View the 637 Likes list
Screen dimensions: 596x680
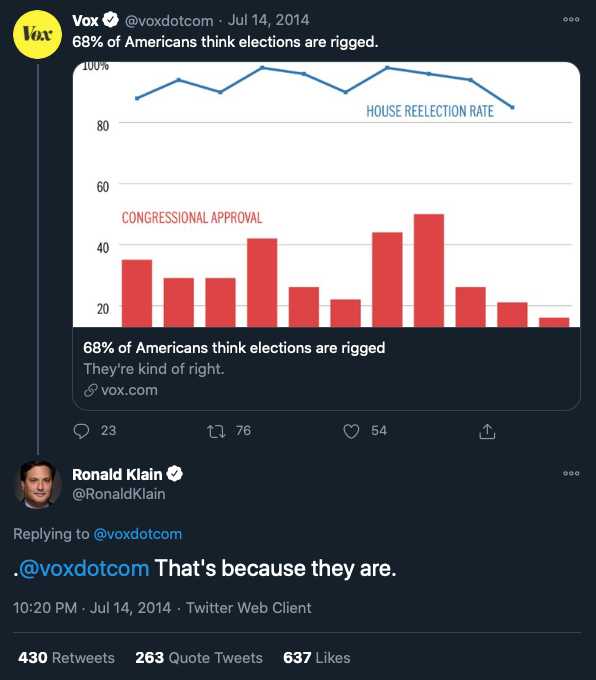(x=317, y=657)
